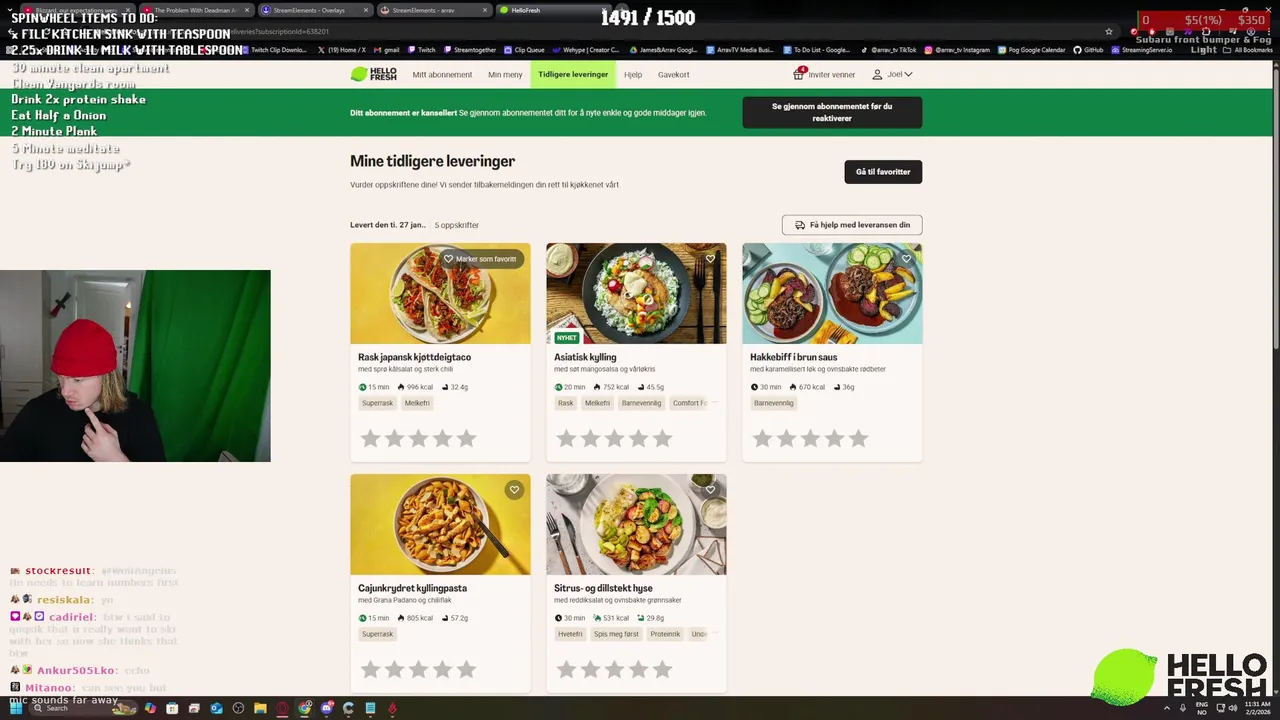Rate Rask japansk kjøttdeigtaco five stars
Image resolution: width=1280 pixels, height=720 pixels.
coord(466,438)
